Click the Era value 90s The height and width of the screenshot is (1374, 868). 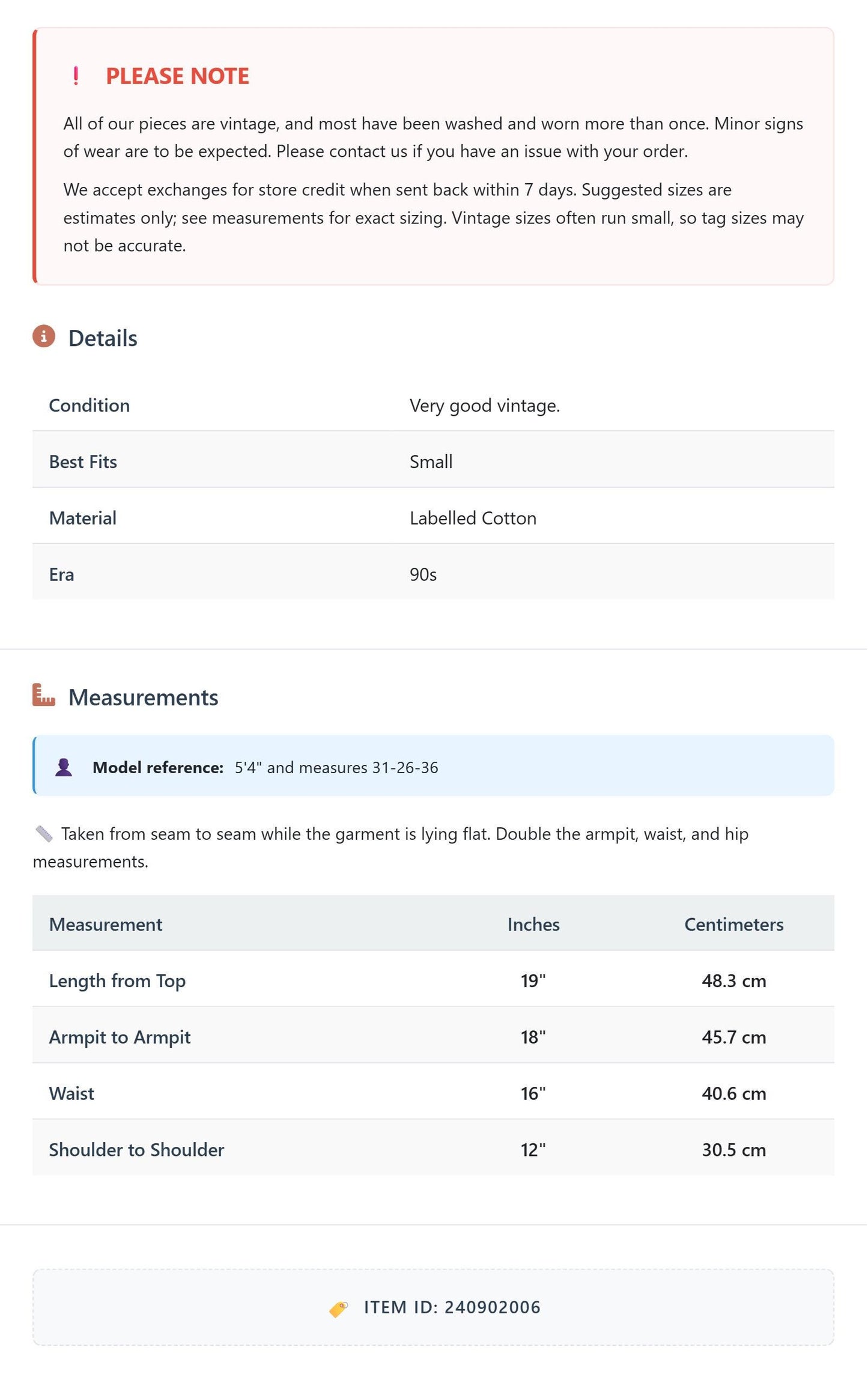pyautogui.click(x=423, y=575)
